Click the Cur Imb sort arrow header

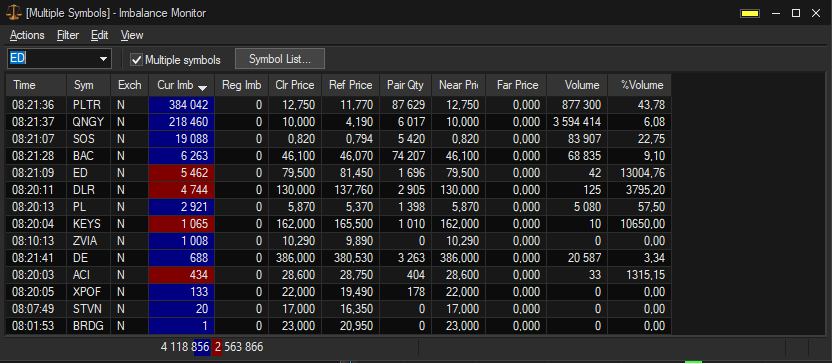pos(181,85)
